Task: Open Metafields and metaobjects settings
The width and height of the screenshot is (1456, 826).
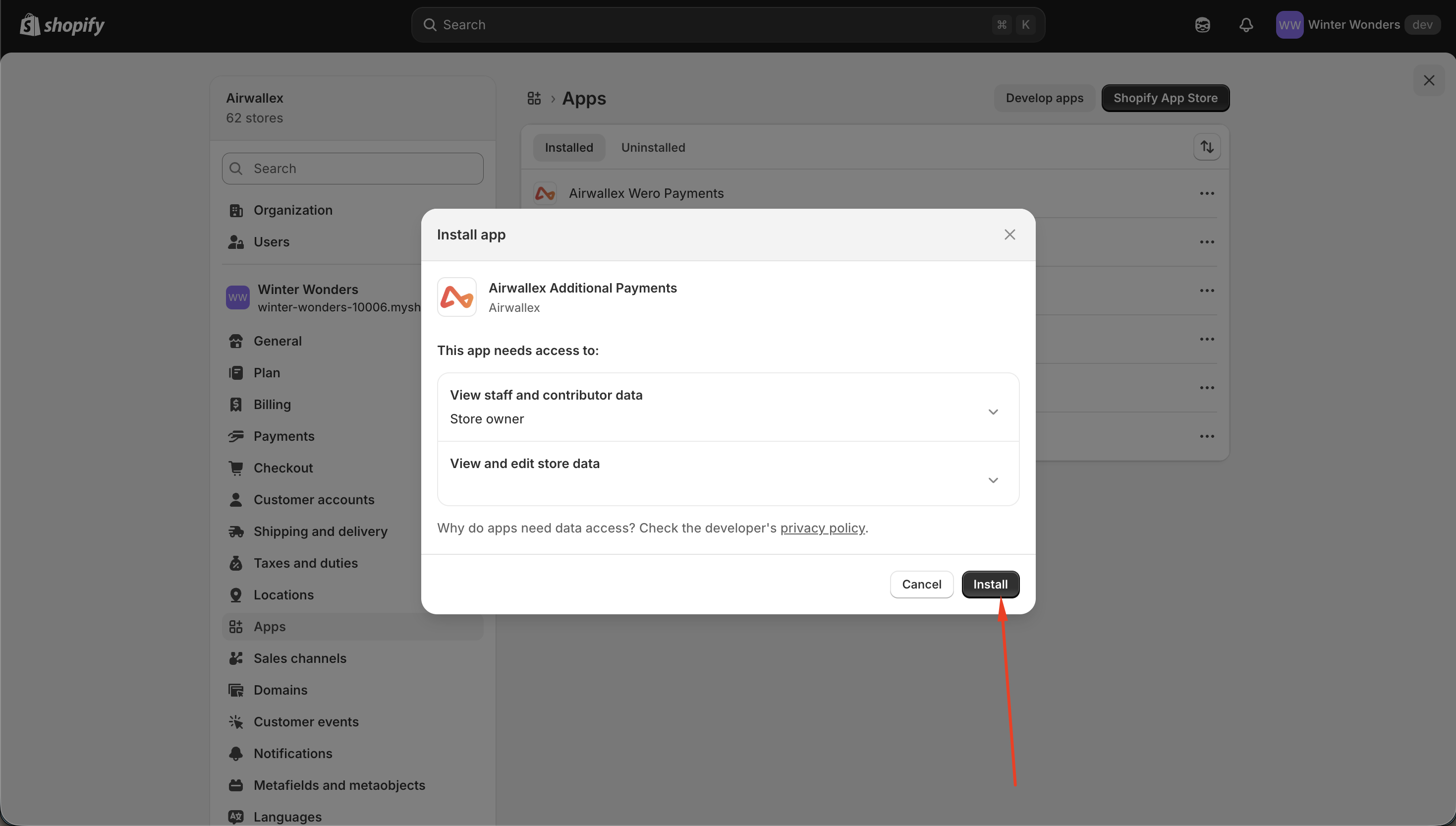Action: pyautogui.click(x=353, y=785)
